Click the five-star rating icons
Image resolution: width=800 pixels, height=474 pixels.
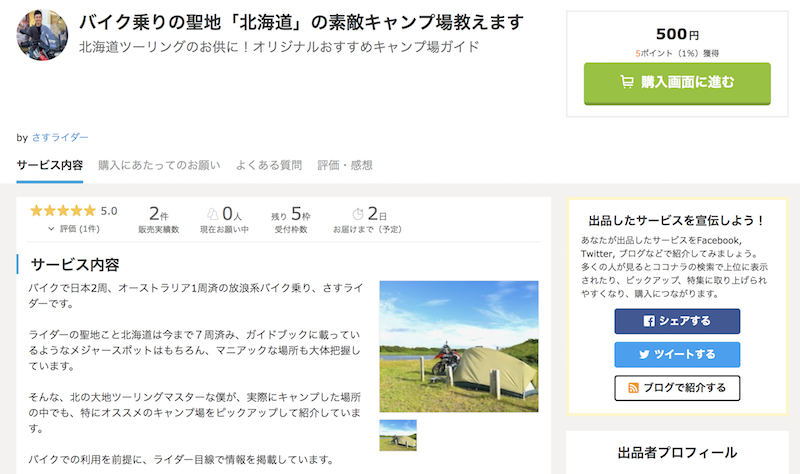[x=63, y=211]
